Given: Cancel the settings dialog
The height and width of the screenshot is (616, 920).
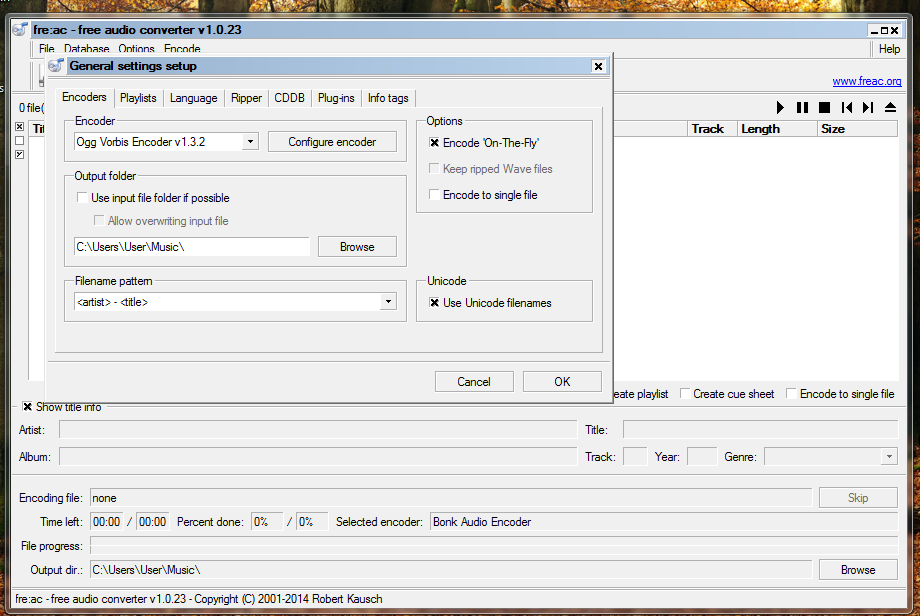Looking at the screenshot, I should [x=474, y=382].
